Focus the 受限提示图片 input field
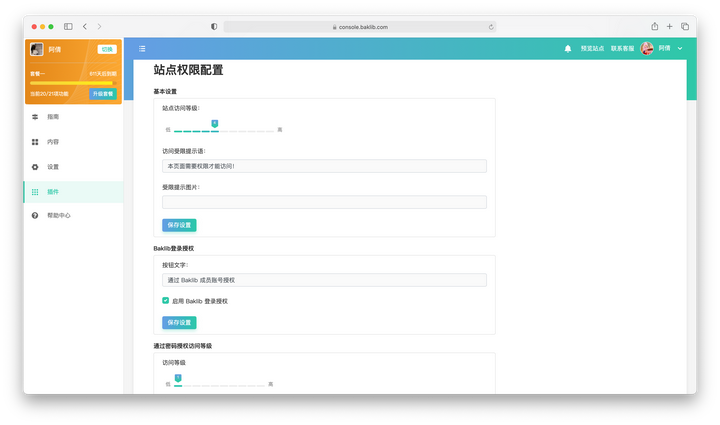The height and width of the screenshot is (425, 720). (324, 202)
